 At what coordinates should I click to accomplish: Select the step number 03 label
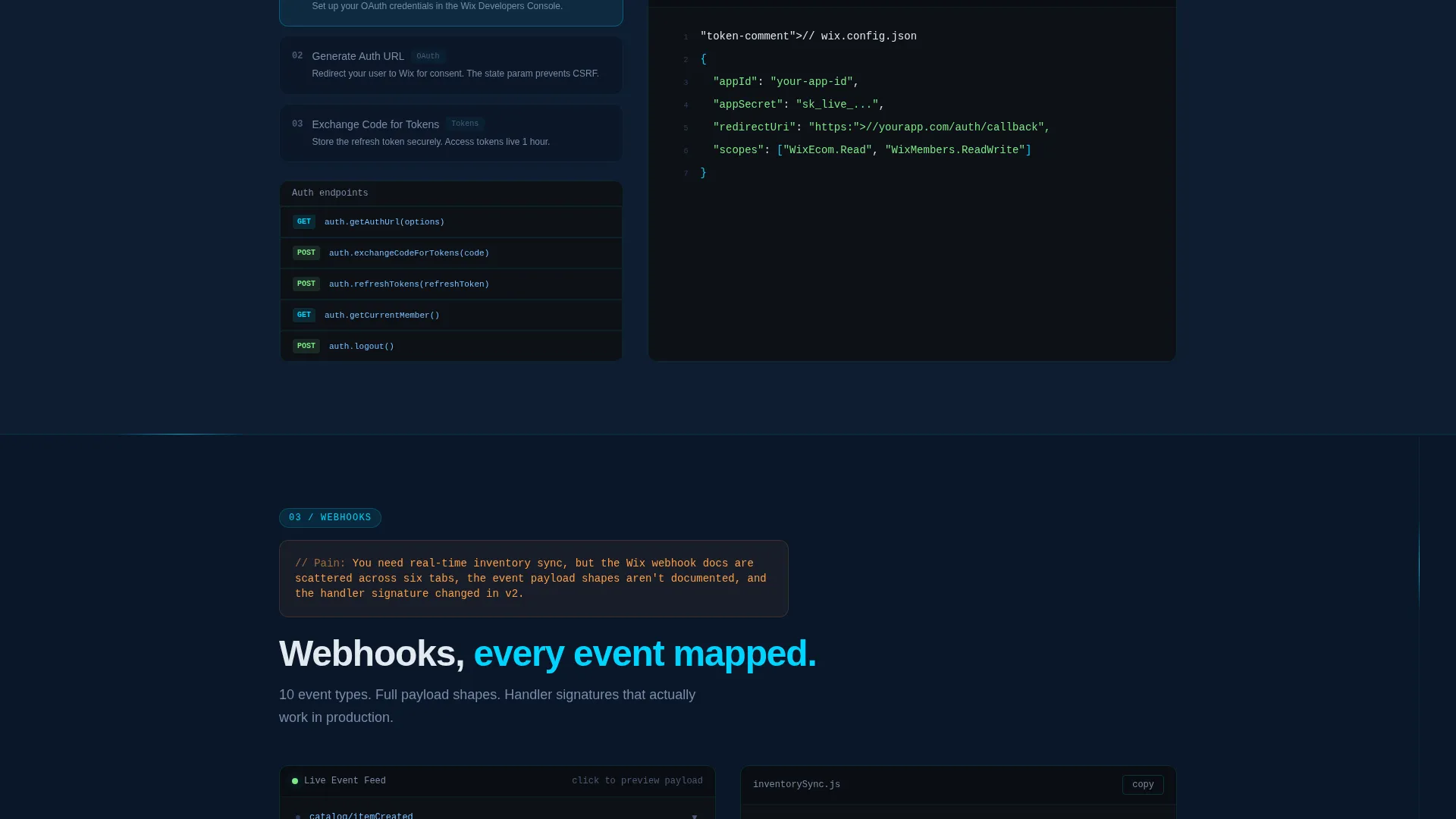pos(297,124)
